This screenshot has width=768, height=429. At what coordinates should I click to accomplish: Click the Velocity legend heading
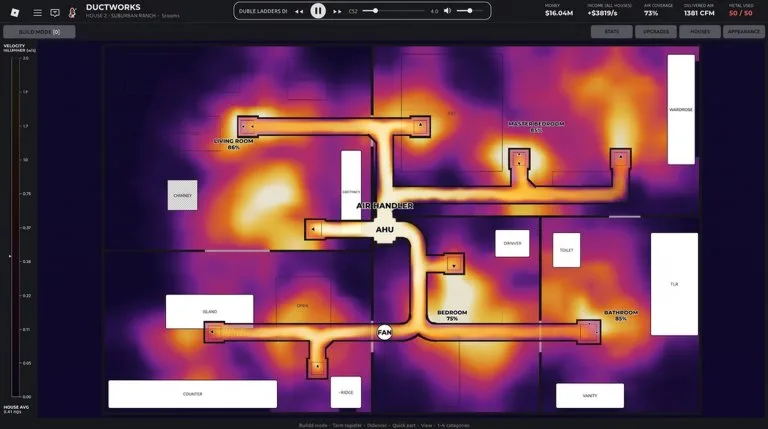[x=20, y=48]
